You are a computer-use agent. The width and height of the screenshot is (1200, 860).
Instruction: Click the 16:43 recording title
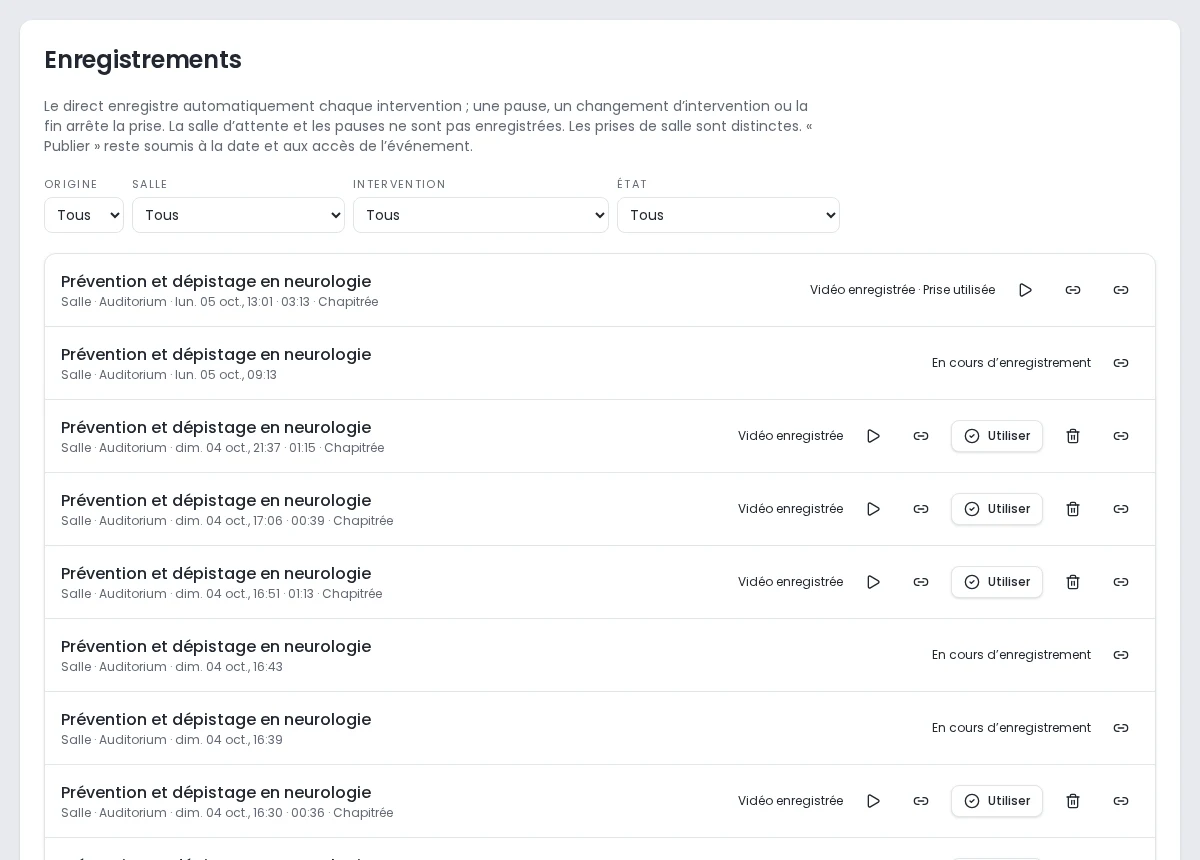click(216, 646)
